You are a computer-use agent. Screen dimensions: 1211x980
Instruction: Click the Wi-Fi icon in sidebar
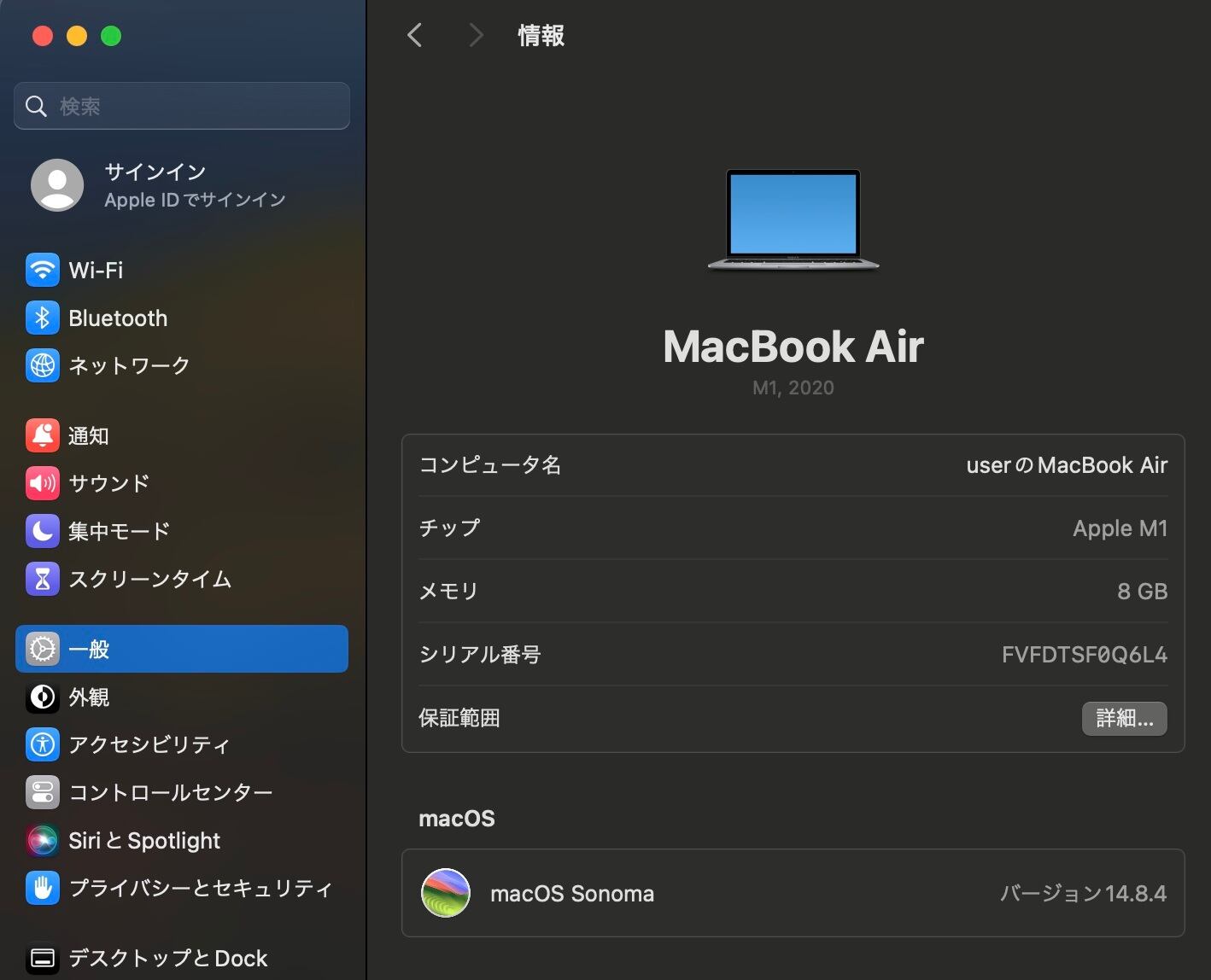point(42,271)
